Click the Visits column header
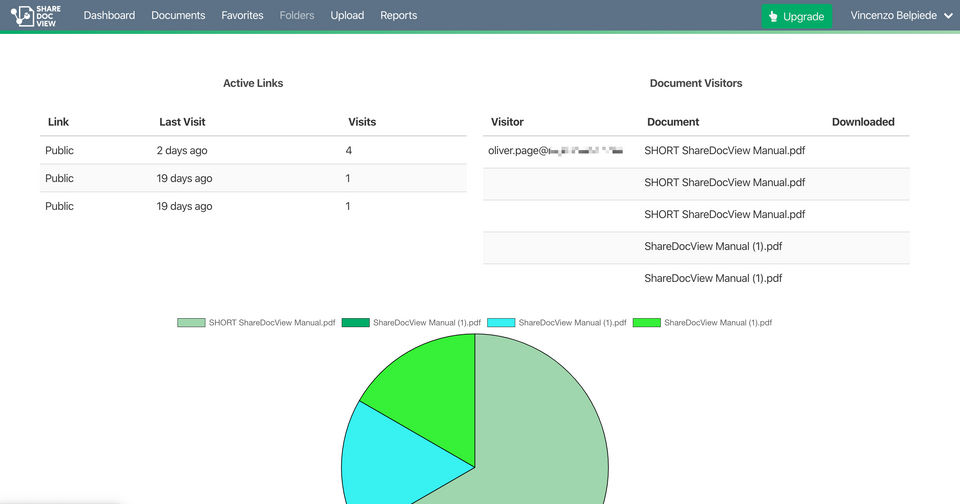The height and width of the screenshot is (504, 960). pyautogui.click(x=362, y=122)
